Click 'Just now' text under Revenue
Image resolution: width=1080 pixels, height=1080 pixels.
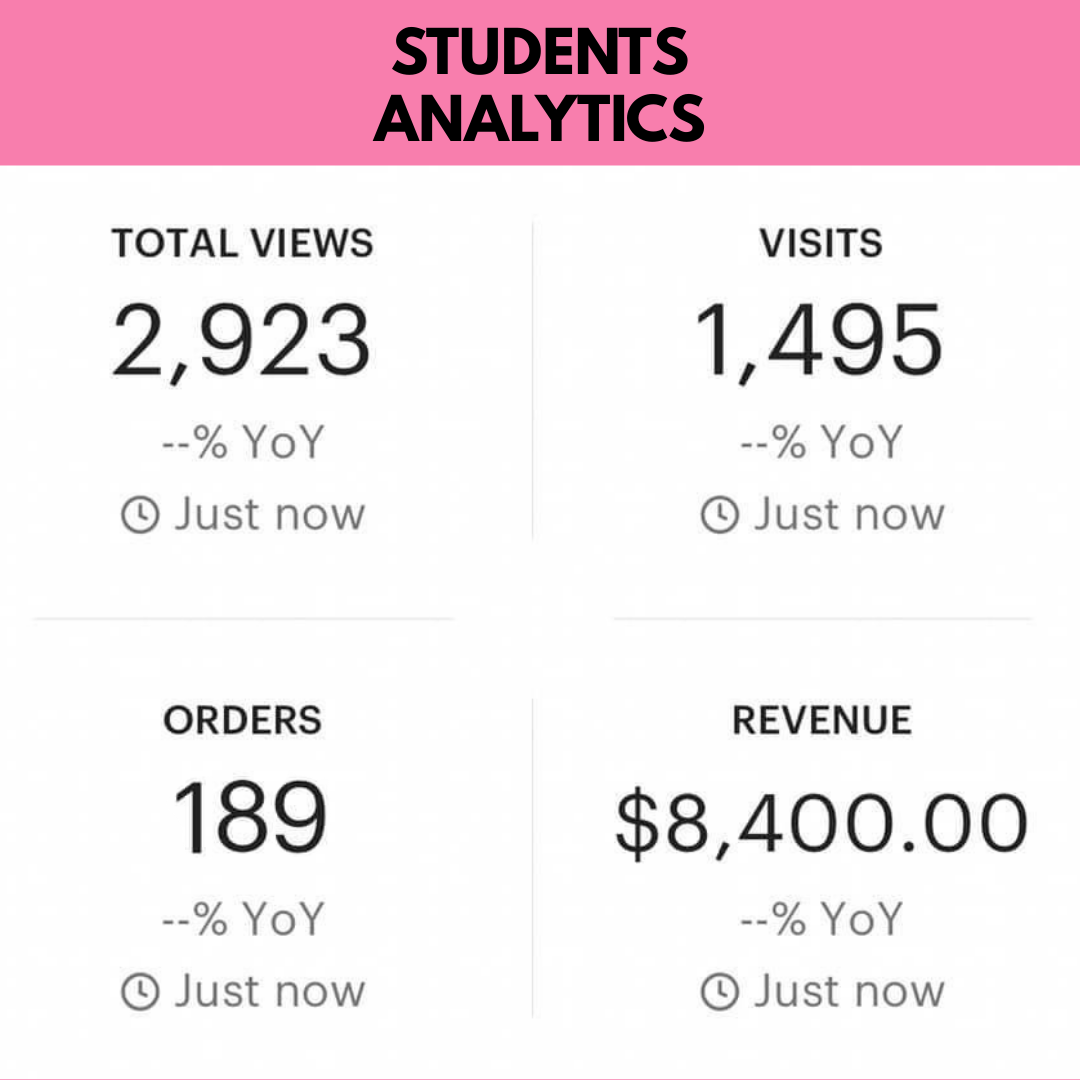(x=849, y=992)
